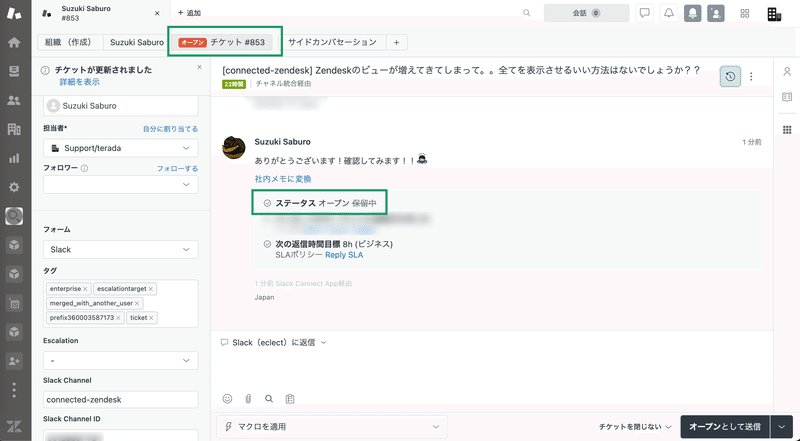800x441 pixels.
Task: Click the highlighted search app icon in sidebar
Action: coord(14,216)
